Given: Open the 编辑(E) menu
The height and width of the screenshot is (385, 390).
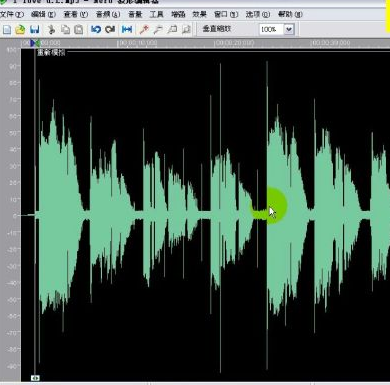Looking at the screenshot, I should pyautogui.click(x=43, y=14).
